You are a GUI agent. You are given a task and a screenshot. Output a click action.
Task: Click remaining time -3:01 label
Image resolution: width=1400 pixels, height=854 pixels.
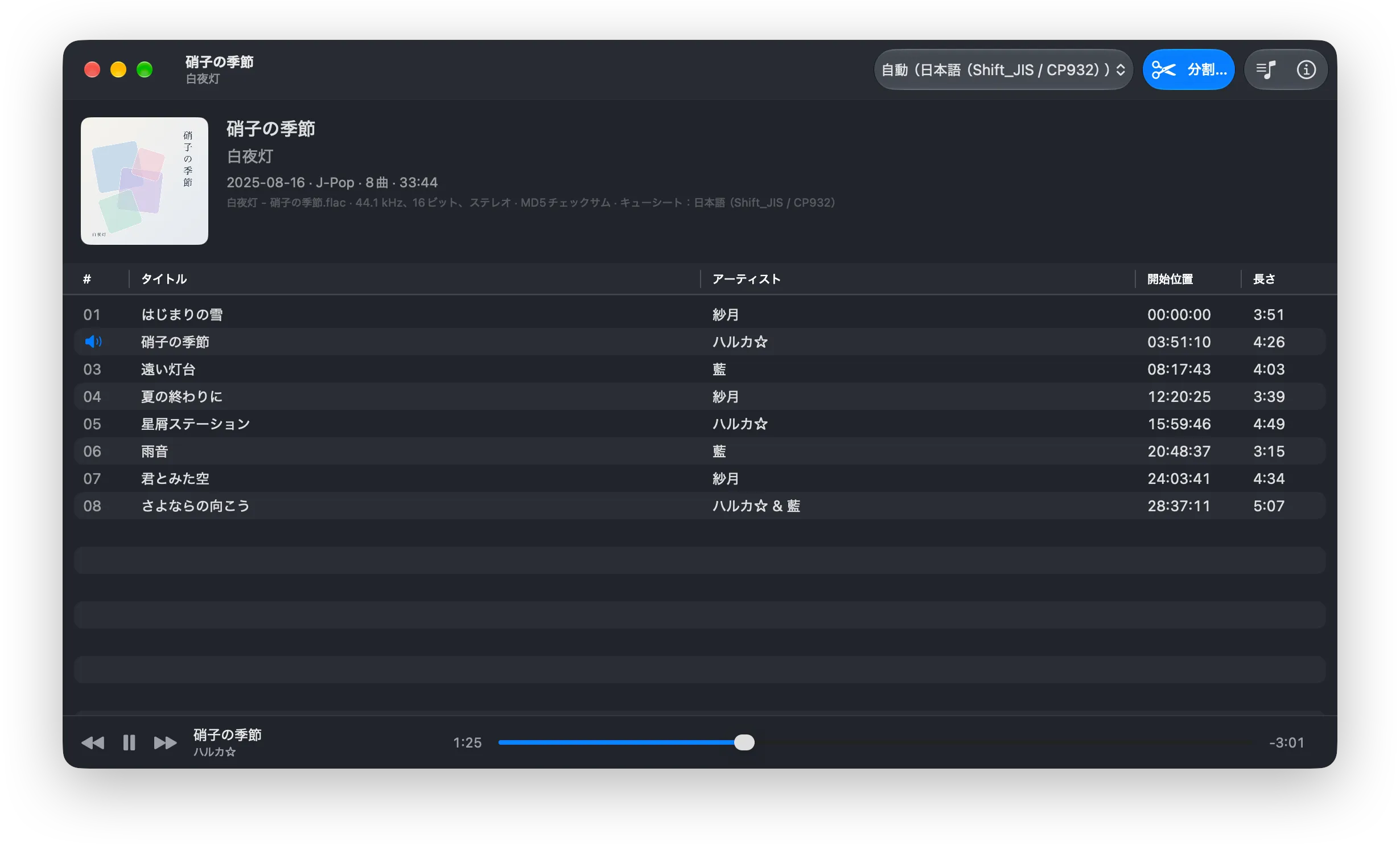pyautogui.click(x=1286, y=742)
